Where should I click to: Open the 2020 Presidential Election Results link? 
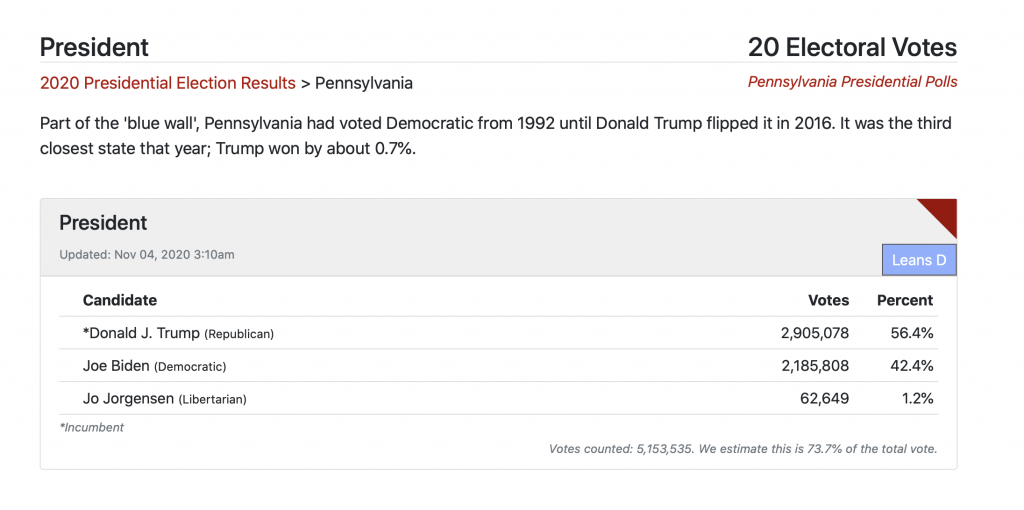(x=168, y=84)
